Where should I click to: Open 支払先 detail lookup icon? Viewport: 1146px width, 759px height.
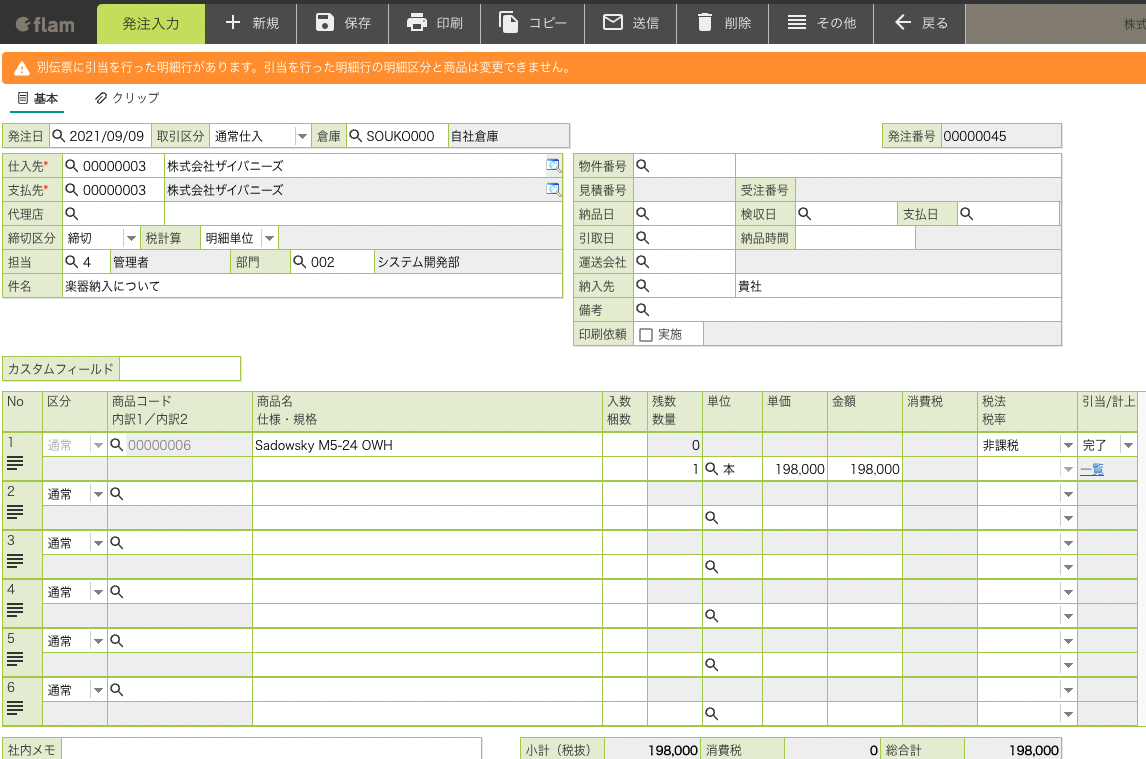pos(553,190)
